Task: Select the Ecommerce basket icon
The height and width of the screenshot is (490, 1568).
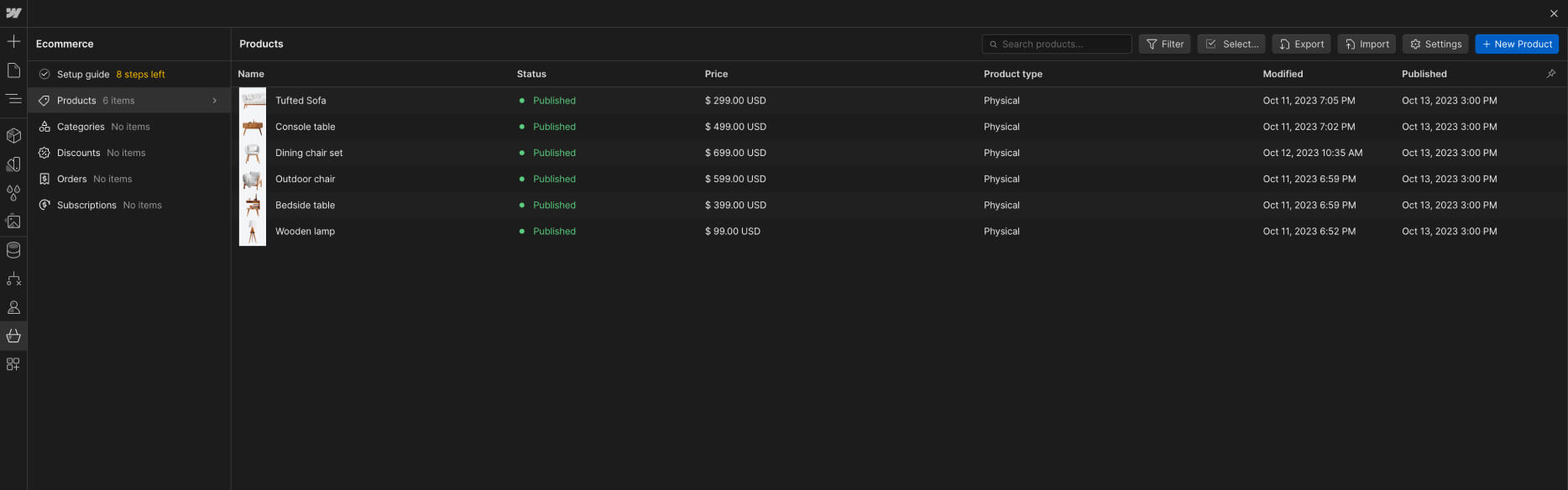Action: coord(13,336)
